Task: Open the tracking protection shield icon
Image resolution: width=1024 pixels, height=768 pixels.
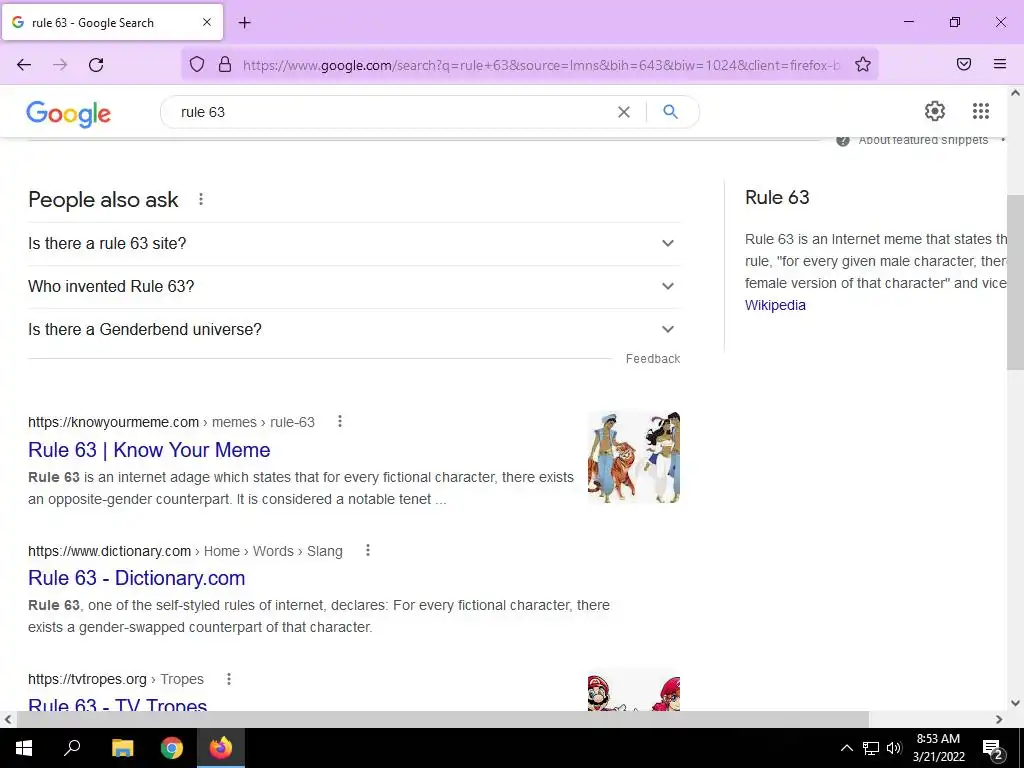Action: coord(197,64)
